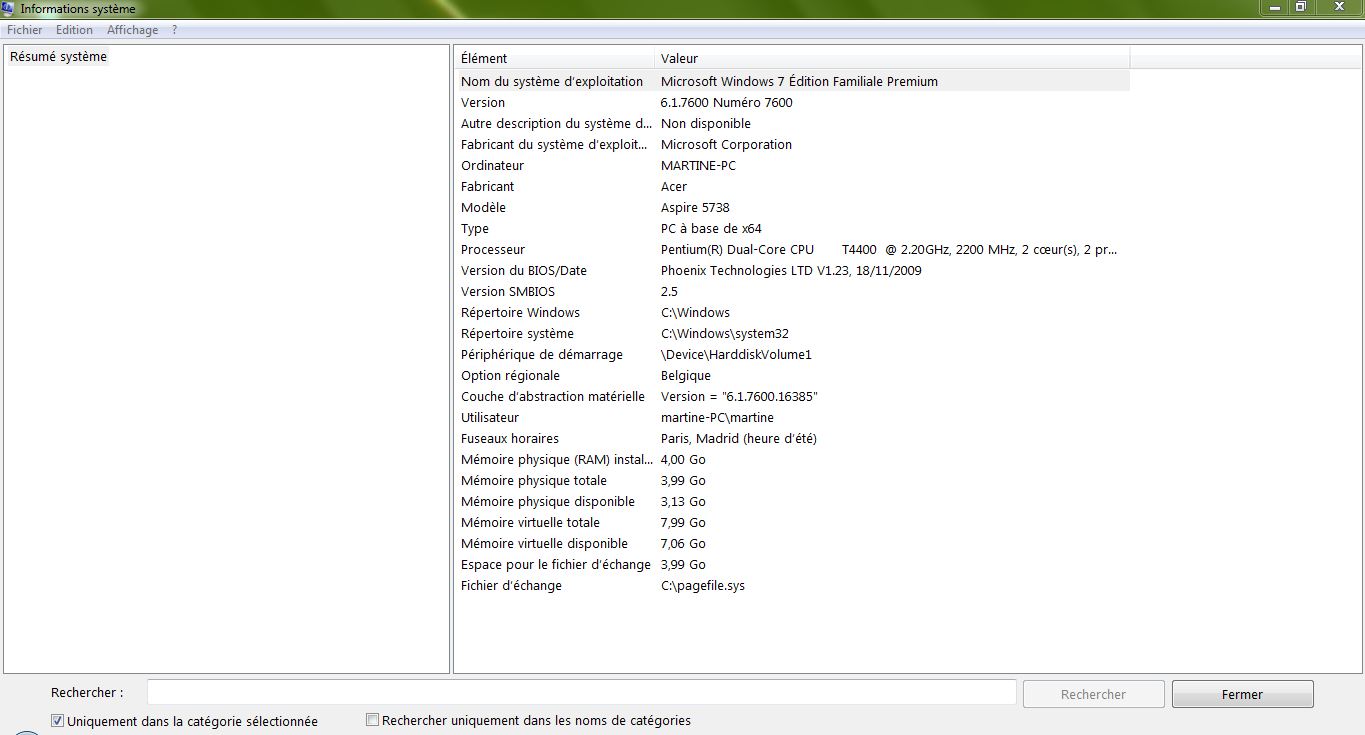Open the Edition menu
1365x735 pixels.
(74, 30)
